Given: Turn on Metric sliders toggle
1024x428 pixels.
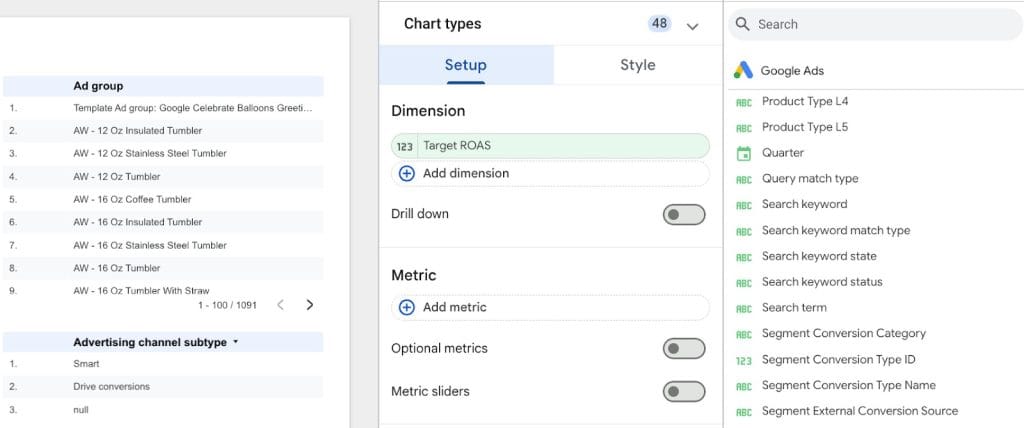Looking at the screenshot, I should pyautogui.click(x=684, y=391).
